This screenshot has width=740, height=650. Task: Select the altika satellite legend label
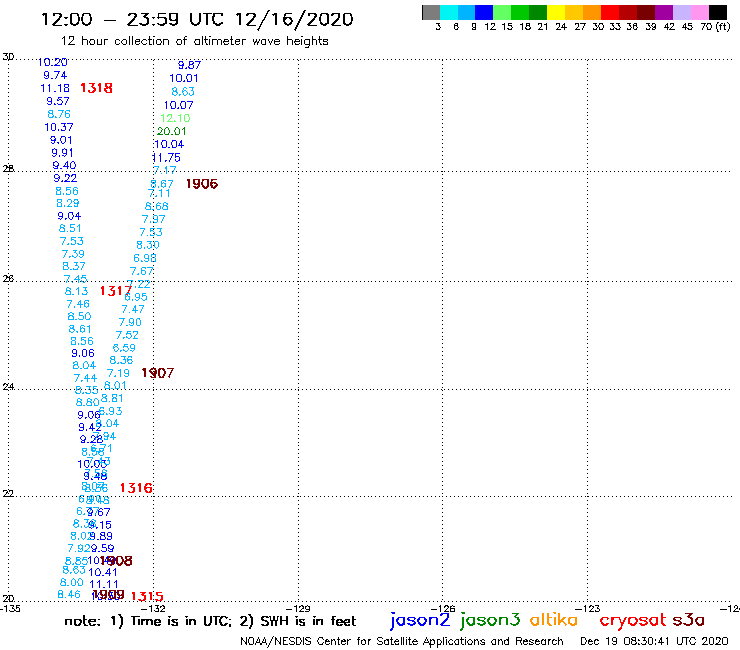(x=553, y=620)
